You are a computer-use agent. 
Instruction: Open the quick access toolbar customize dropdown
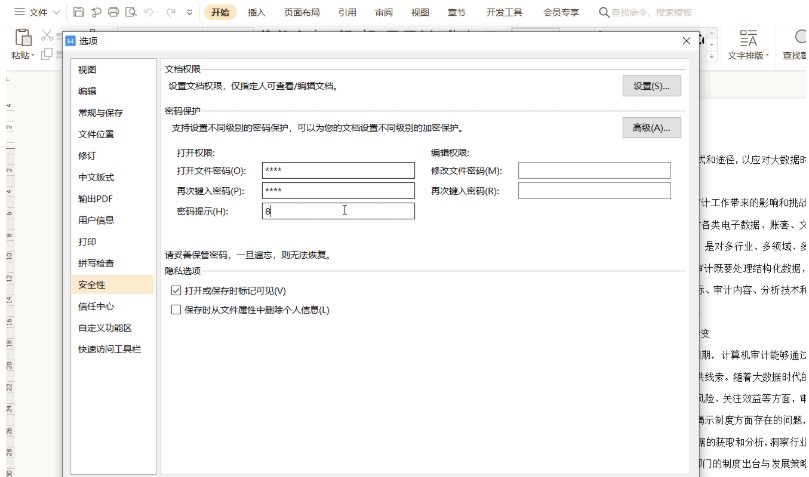coord(190,12)
